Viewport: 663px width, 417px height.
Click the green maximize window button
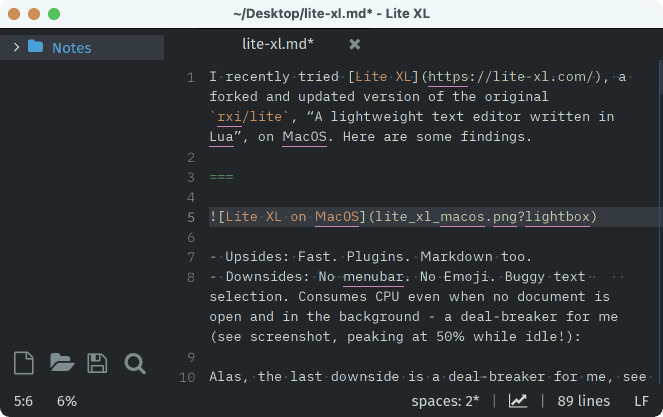[x=53, y=14]
